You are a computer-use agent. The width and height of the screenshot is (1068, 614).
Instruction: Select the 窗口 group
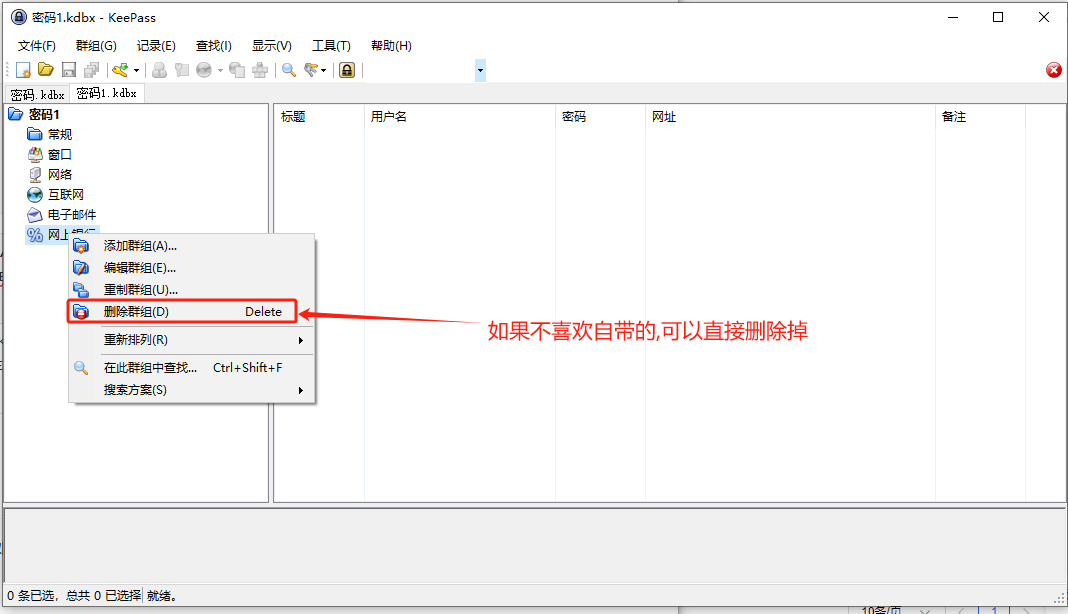[60, 155]
